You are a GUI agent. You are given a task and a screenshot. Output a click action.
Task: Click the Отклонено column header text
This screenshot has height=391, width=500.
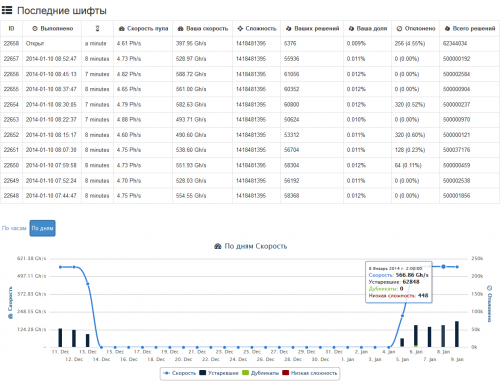420,29
